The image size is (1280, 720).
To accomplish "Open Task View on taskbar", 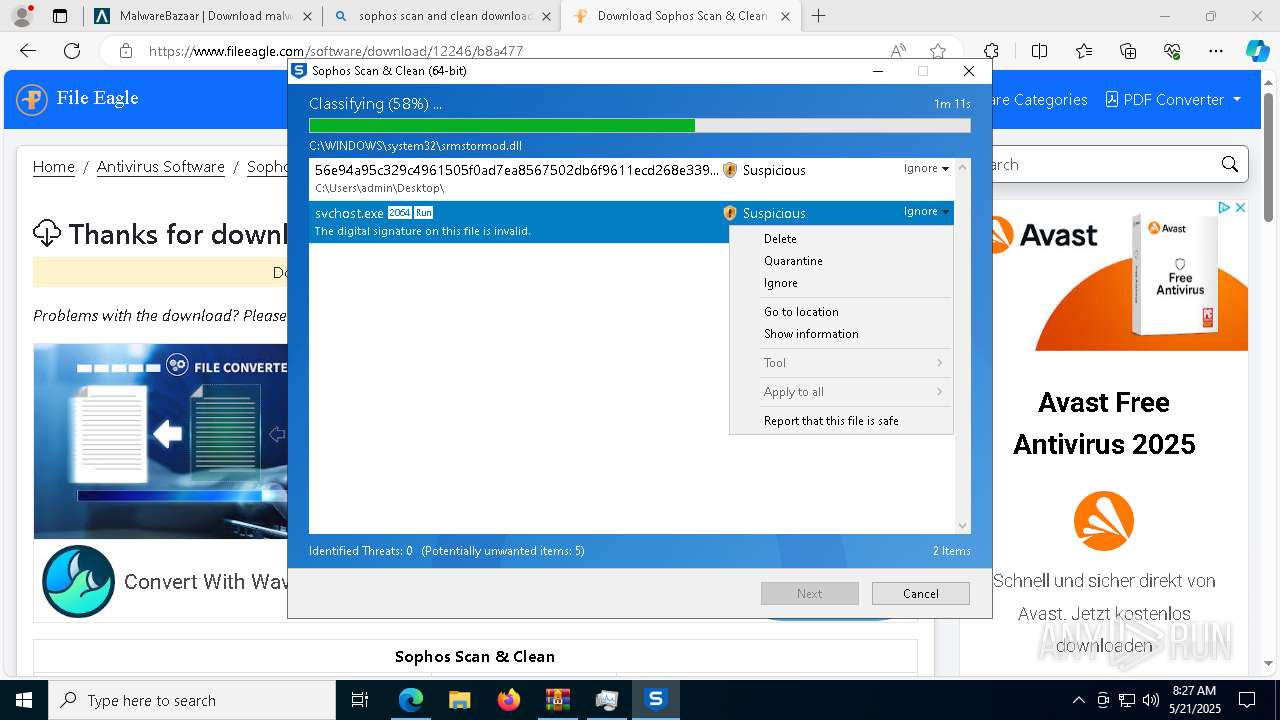I will pos(360,700).
